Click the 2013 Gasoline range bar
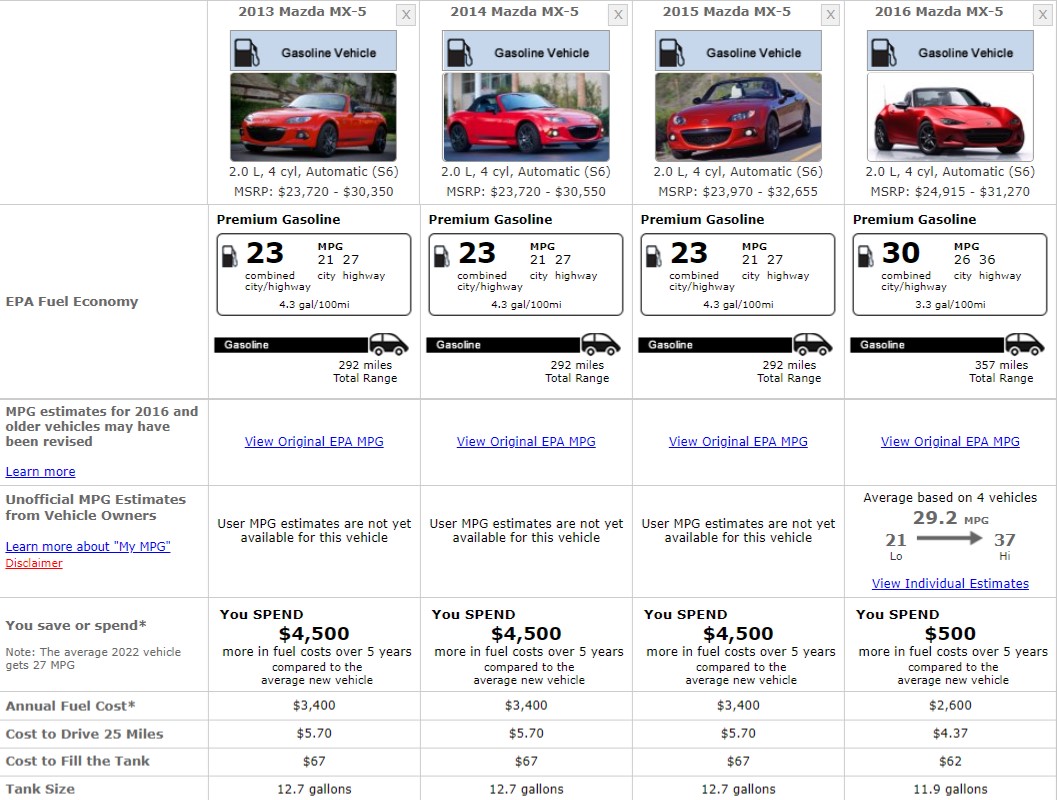1057x800 pixels. pos(292,344)
